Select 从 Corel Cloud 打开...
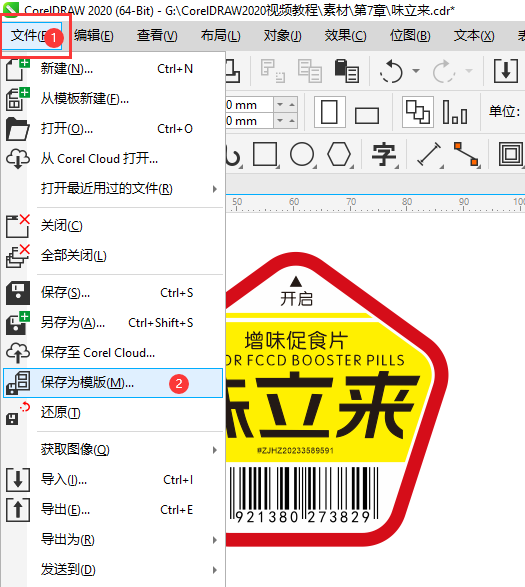This screenshot has height=587, width=525. (x=112, y=159)
